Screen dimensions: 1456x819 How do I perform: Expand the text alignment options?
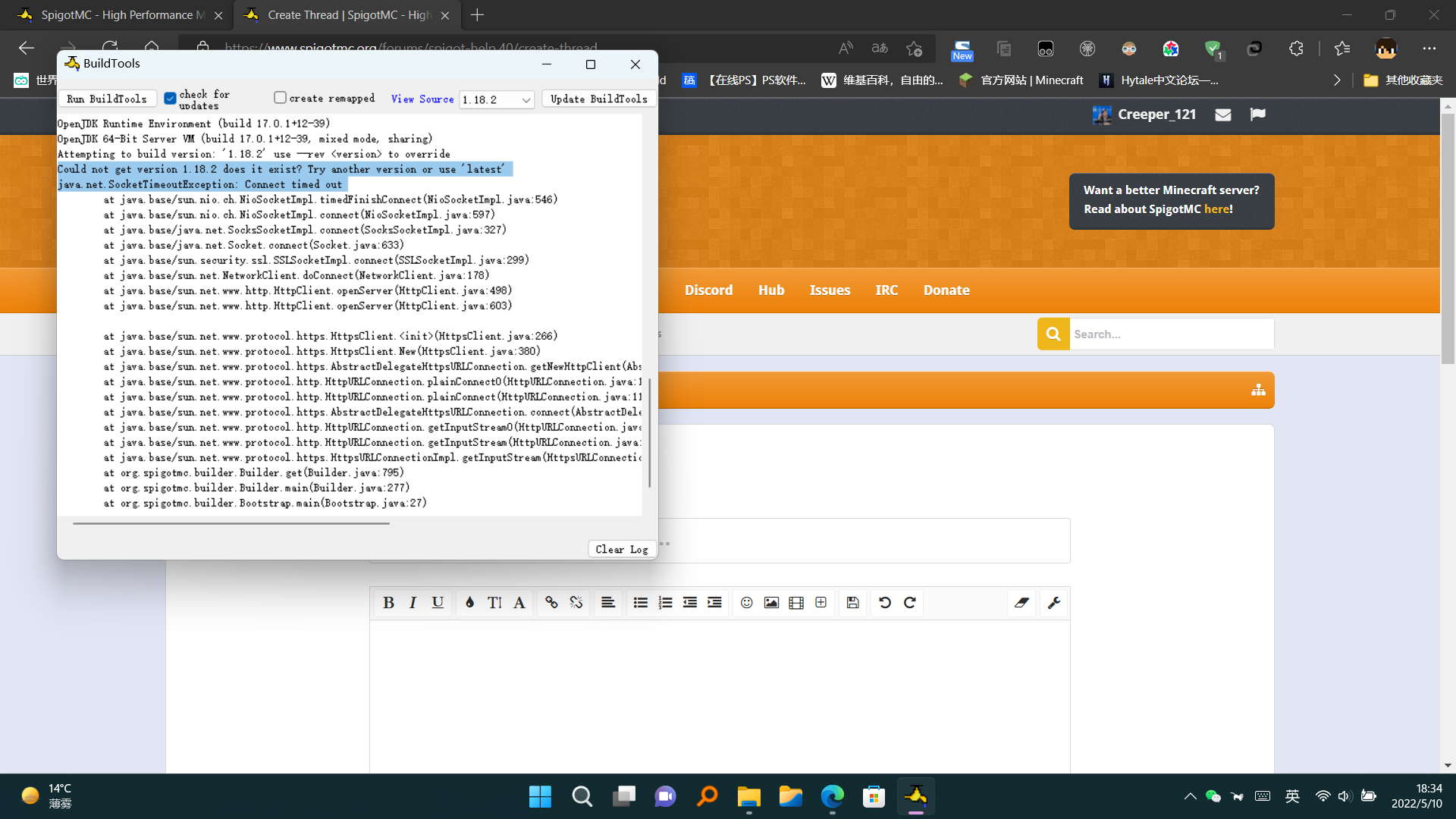[607, 603]
